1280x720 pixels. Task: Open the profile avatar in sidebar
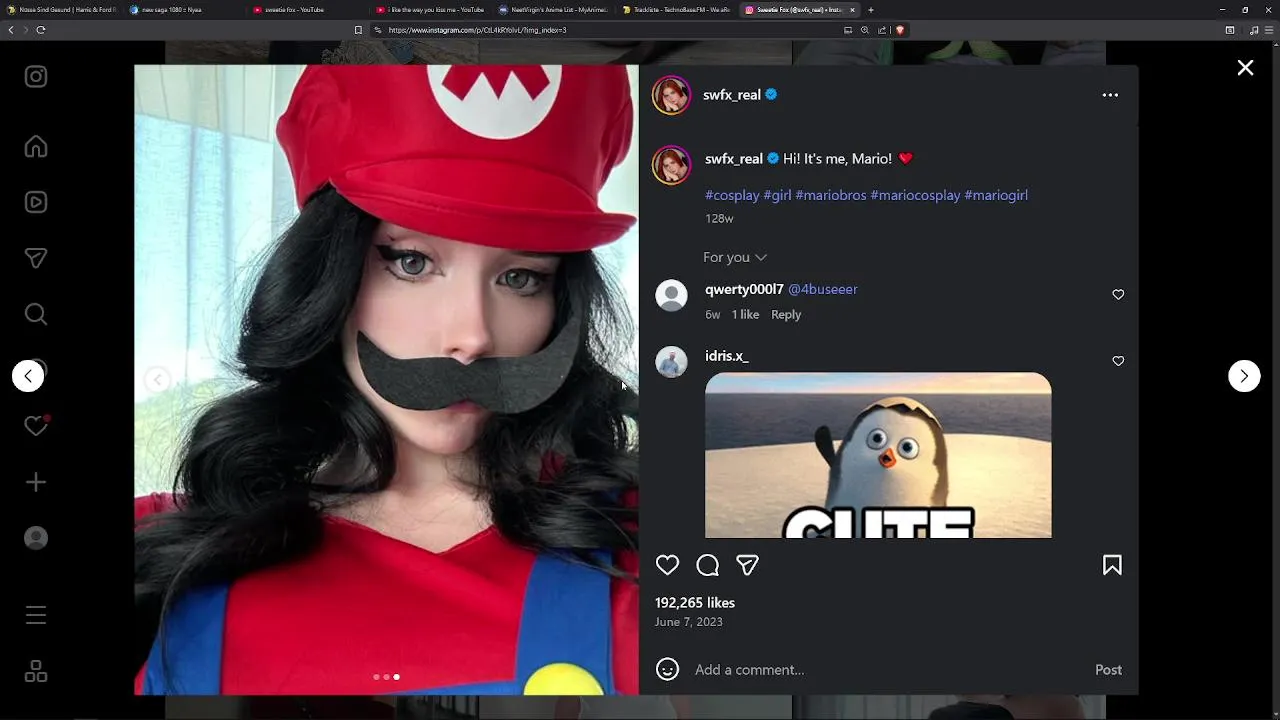click(x=36, y=538)
